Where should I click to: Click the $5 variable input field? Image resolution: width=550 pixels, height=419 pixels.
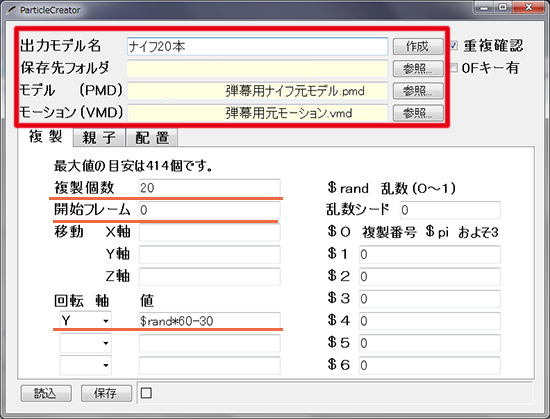click(x=430, y=343)
